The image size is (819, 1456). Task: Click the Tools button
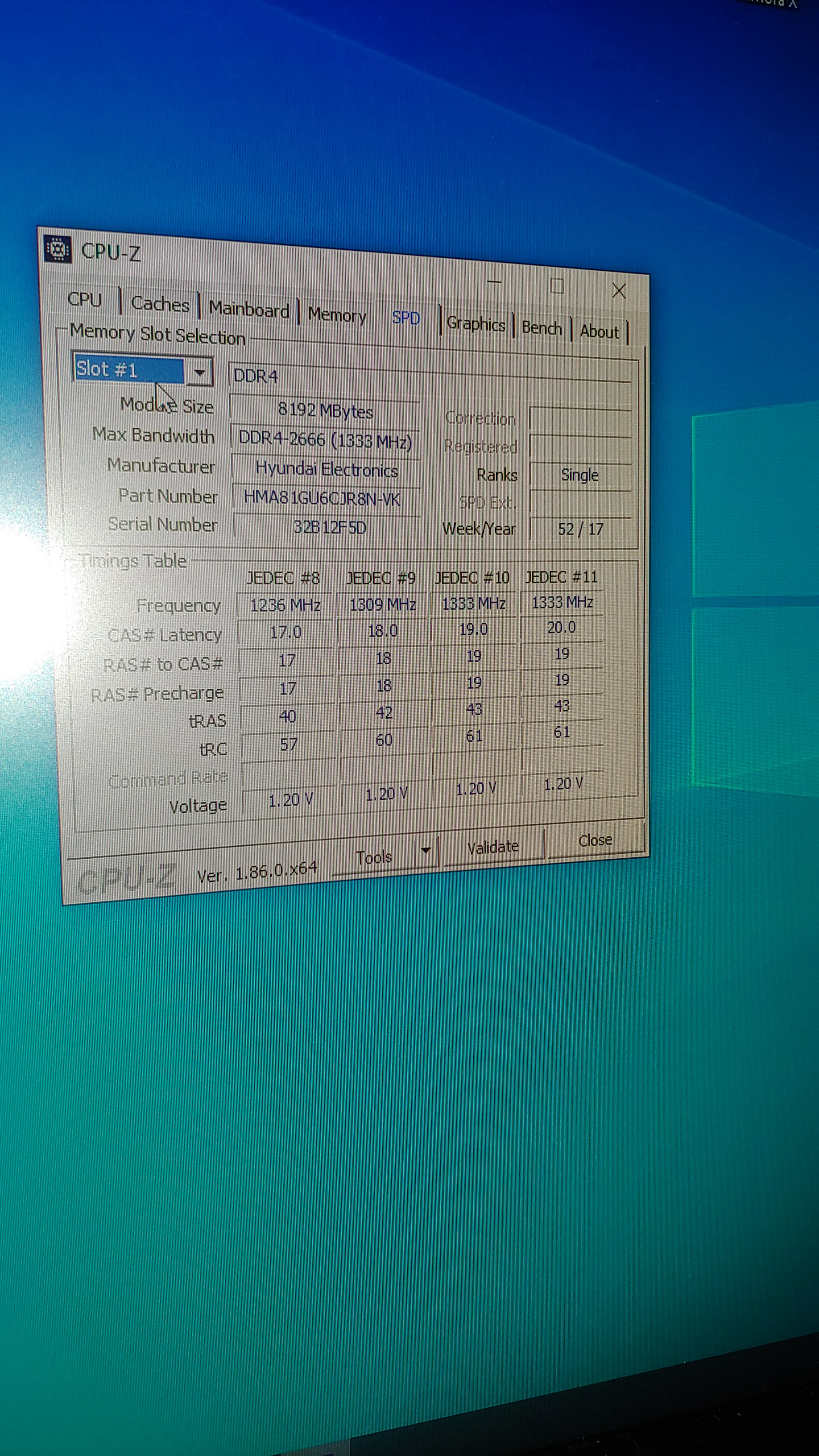(x=374, y=857)
